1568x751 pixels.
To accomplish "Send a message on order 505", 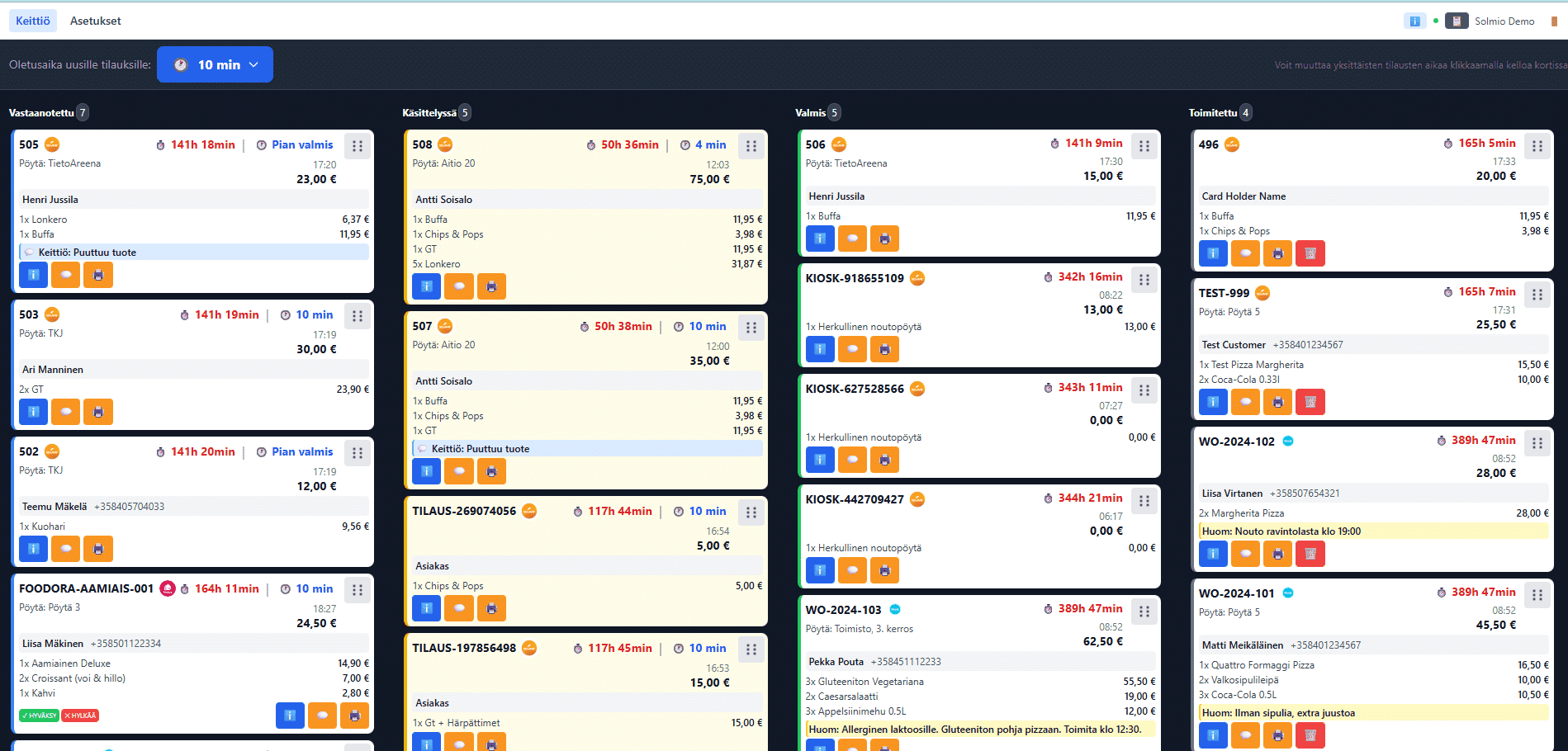I will (x=65, y=275).
